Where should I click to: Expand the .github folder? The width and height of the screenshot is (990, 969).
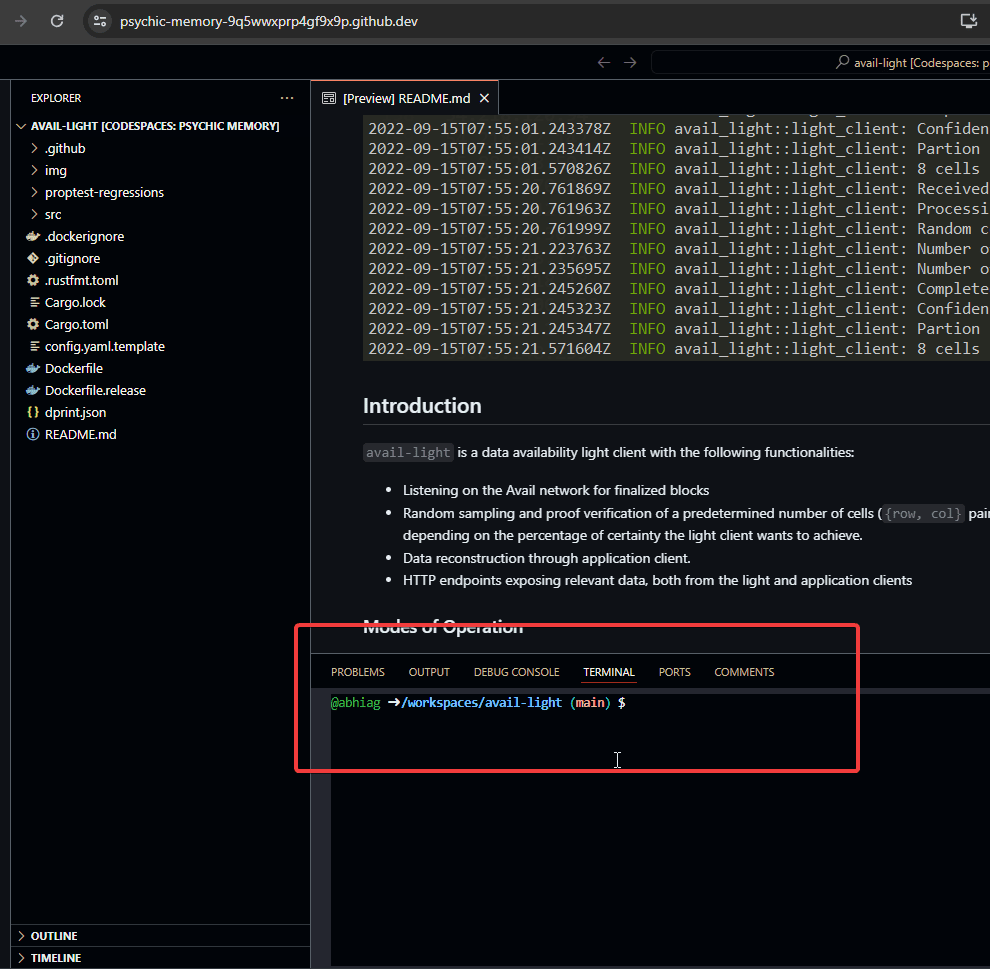point(64,148)
